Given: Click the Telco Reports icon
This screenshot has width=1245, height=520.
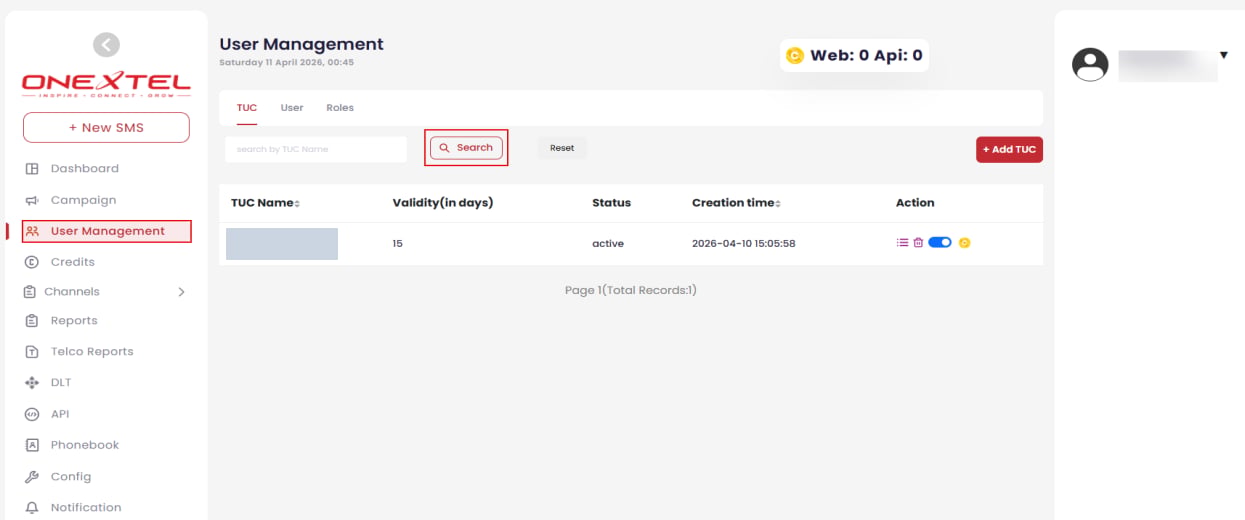Looking at the screenshot, I should pyautogui.click(x=32, y=352).
